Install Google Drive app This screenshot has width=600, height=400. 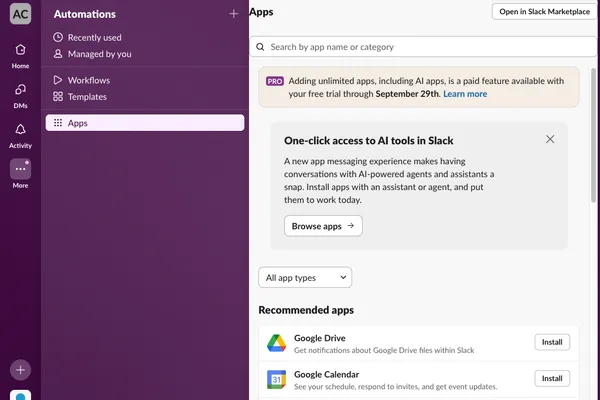pyautogui.click(x=552, y=342)
